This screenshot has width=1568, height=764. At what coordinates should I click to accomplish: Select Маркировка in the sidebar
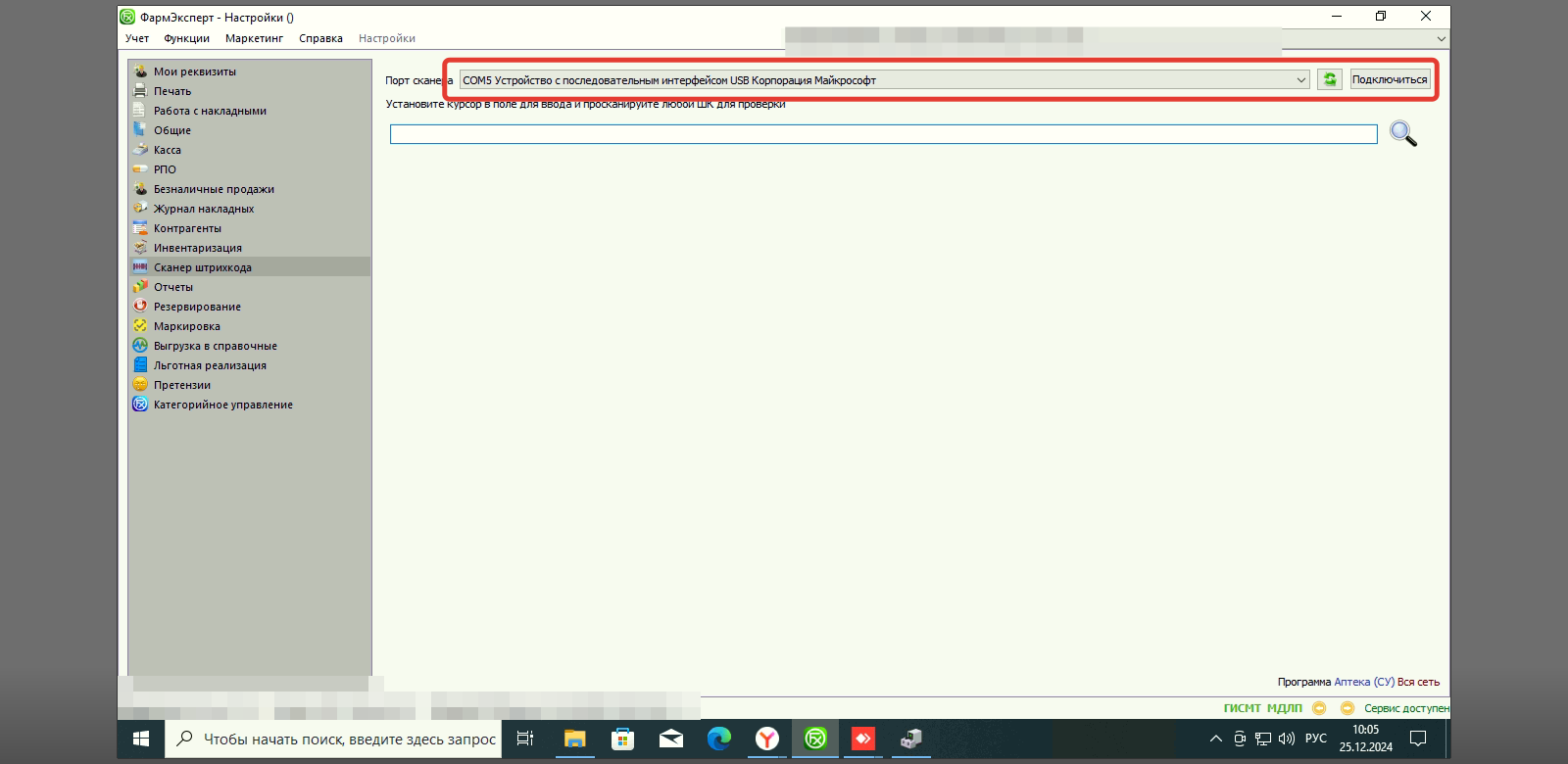(186, 326)
